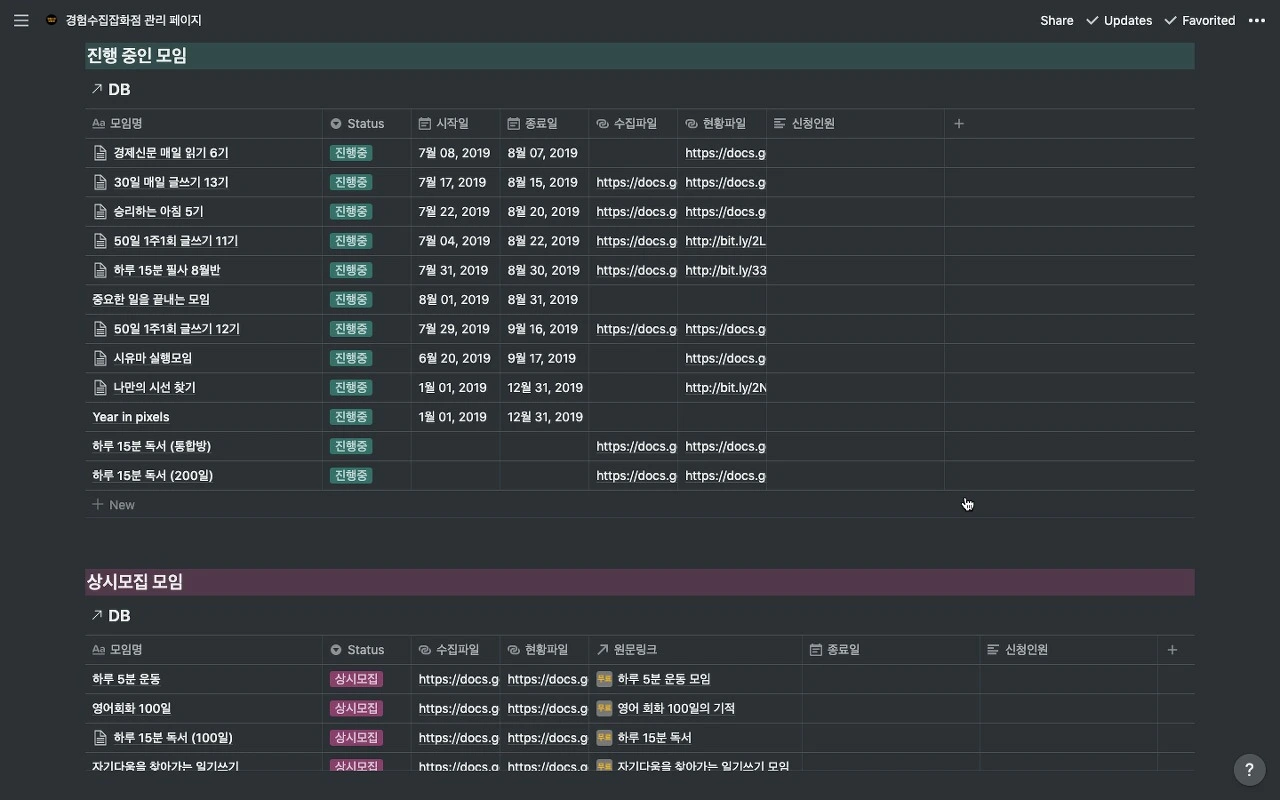
Task: Open the three-dots page options menu
Action: pyautogui.click(x=1257, y=20)
